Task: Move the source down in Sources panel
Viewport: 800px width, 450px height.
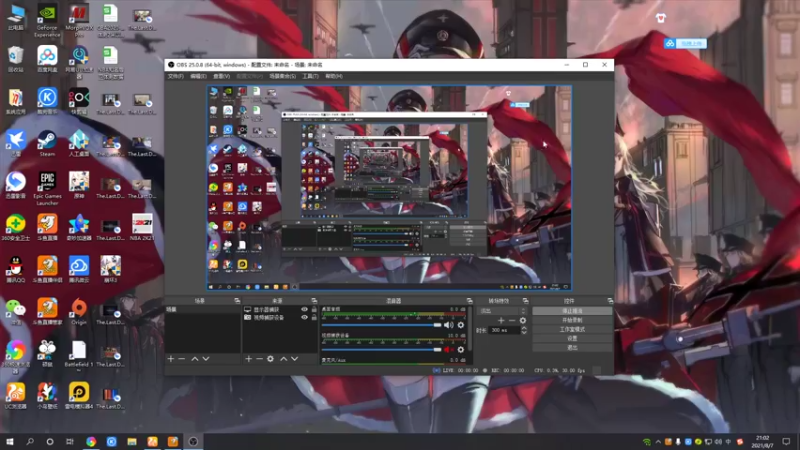Action: click(294, 359)
